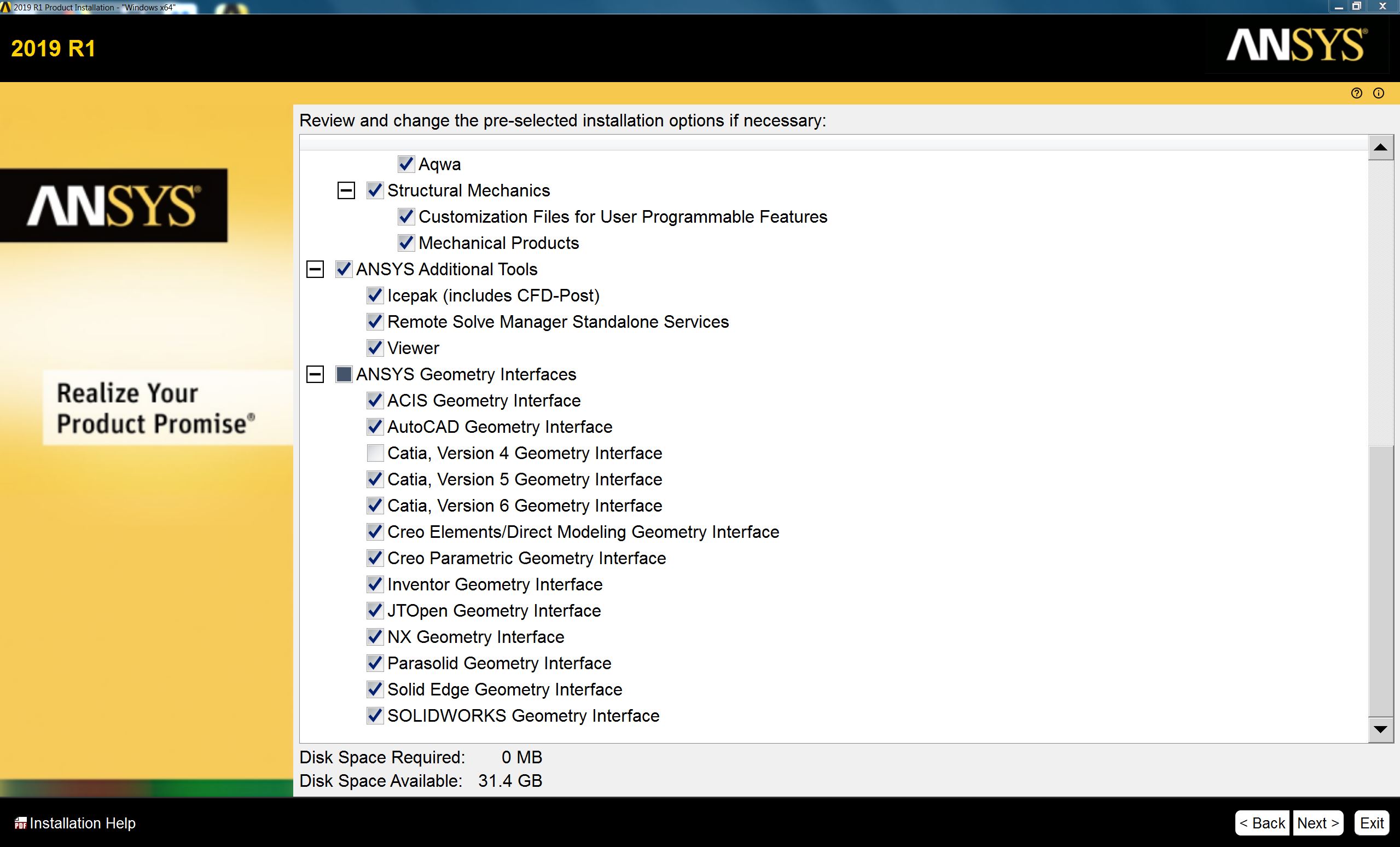Open the help question-mark icon
Screen dimensions: 1400x847
click(1356, 93)
